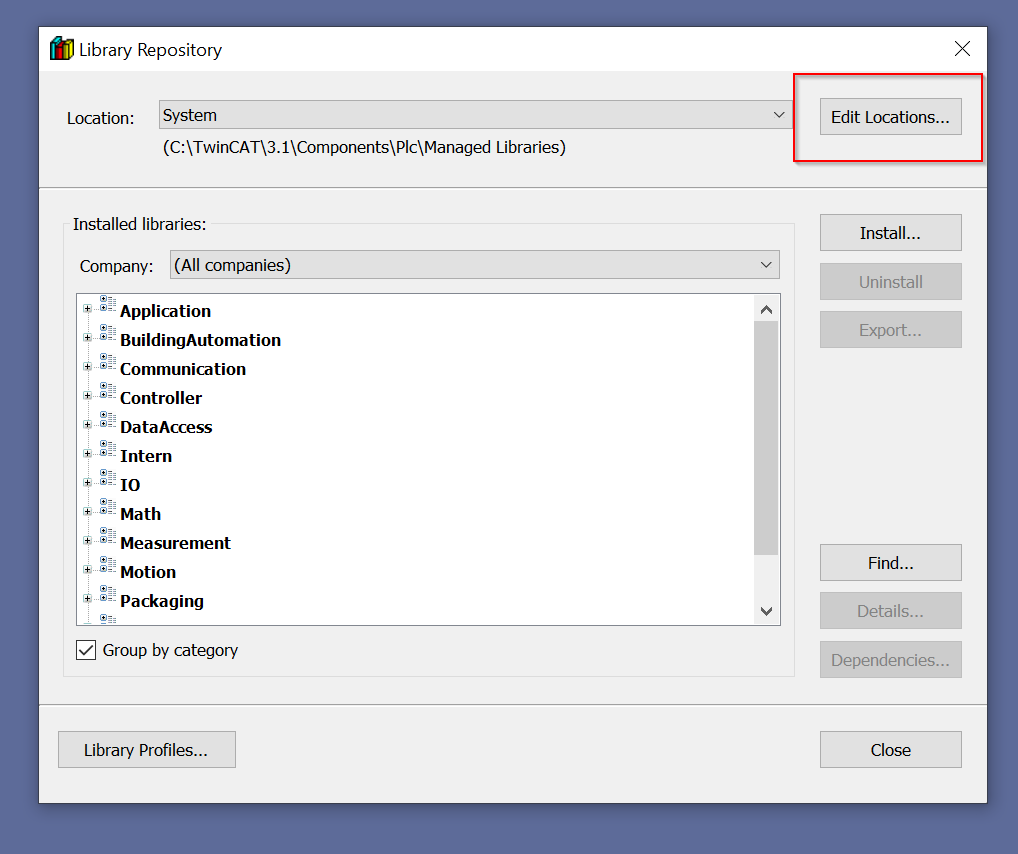
Task: Expand the IO tree node
Action: click(x=88, y=483)
